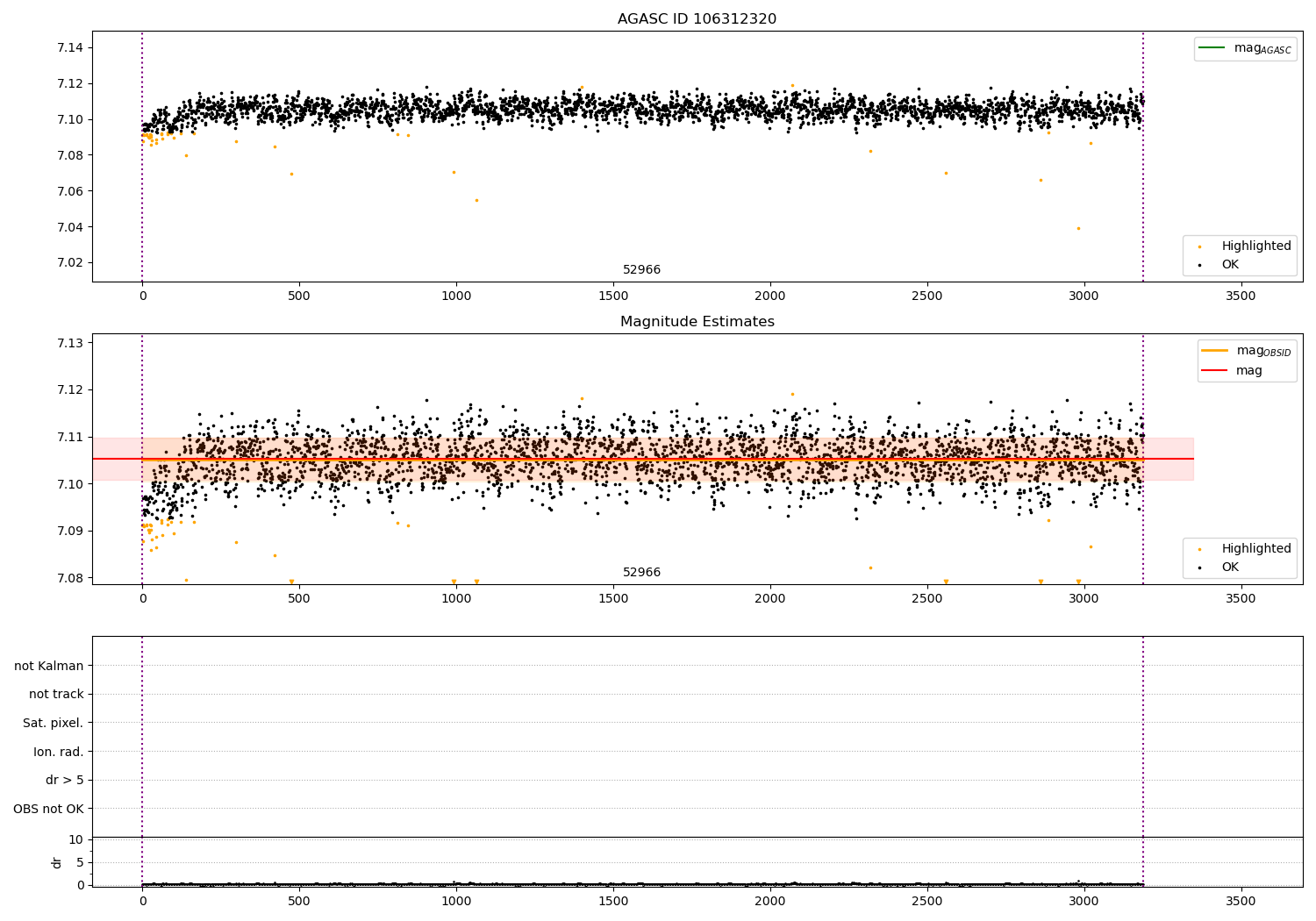The height and width of the screenshot is (921, 1316).
Task: Click the 'not track' row label
Action: coord(56,694)
